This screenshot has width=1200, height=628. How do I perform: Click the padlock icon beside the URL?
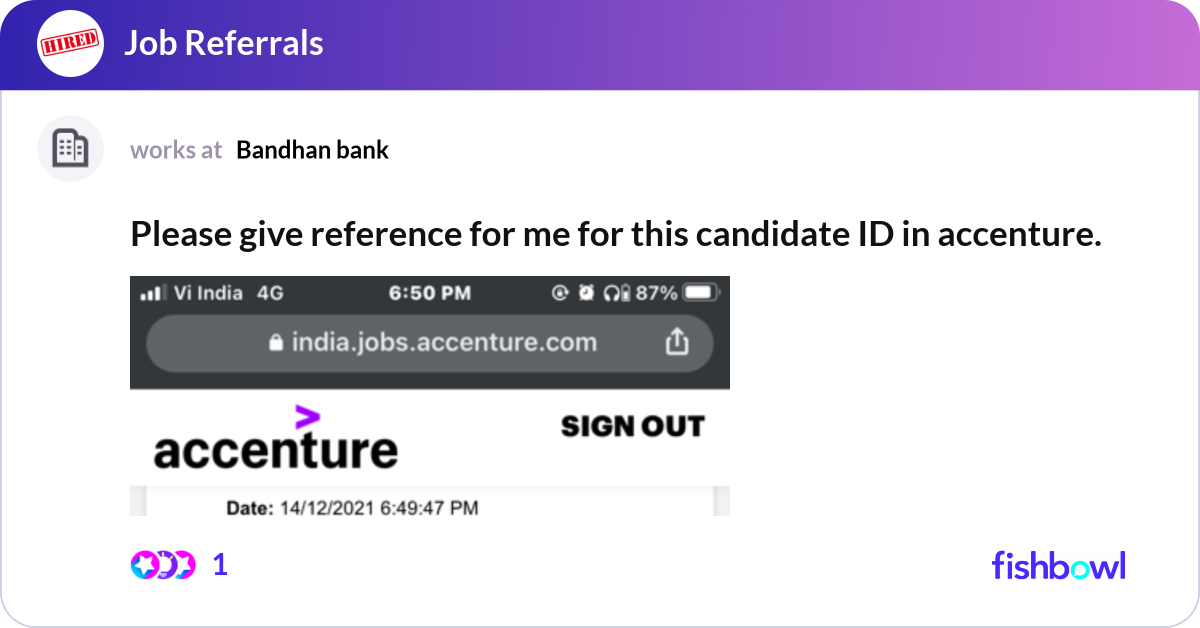click(x=276, y=343)
